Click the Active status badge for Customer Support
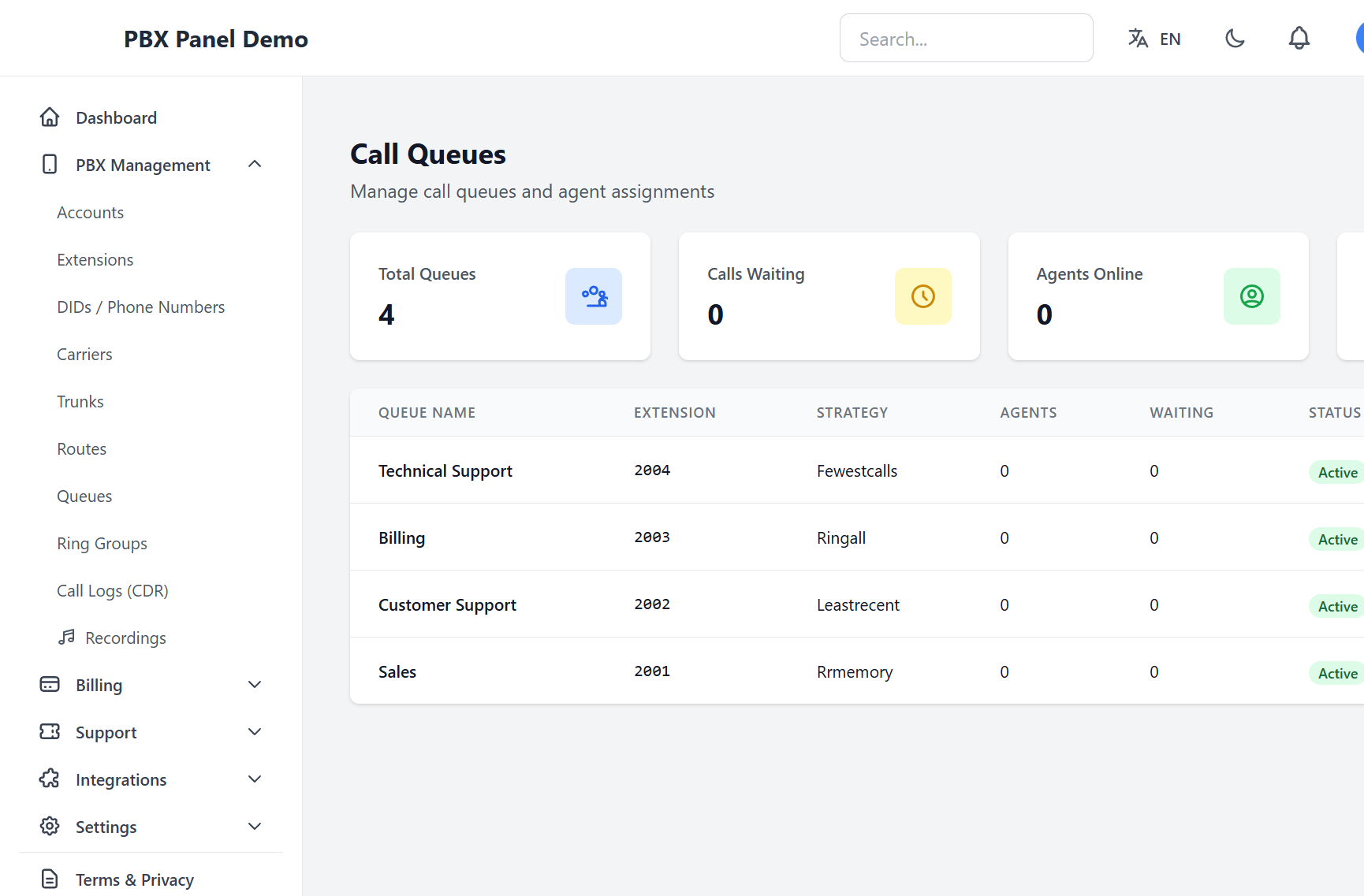 pyautogui.click(x=1337, y=606)
